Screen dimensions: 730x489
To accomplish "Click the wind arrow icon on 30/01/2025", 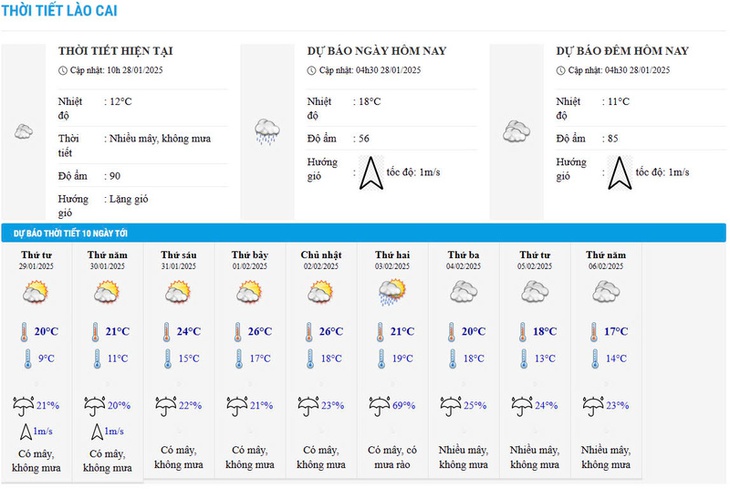I will click(97, 432).
